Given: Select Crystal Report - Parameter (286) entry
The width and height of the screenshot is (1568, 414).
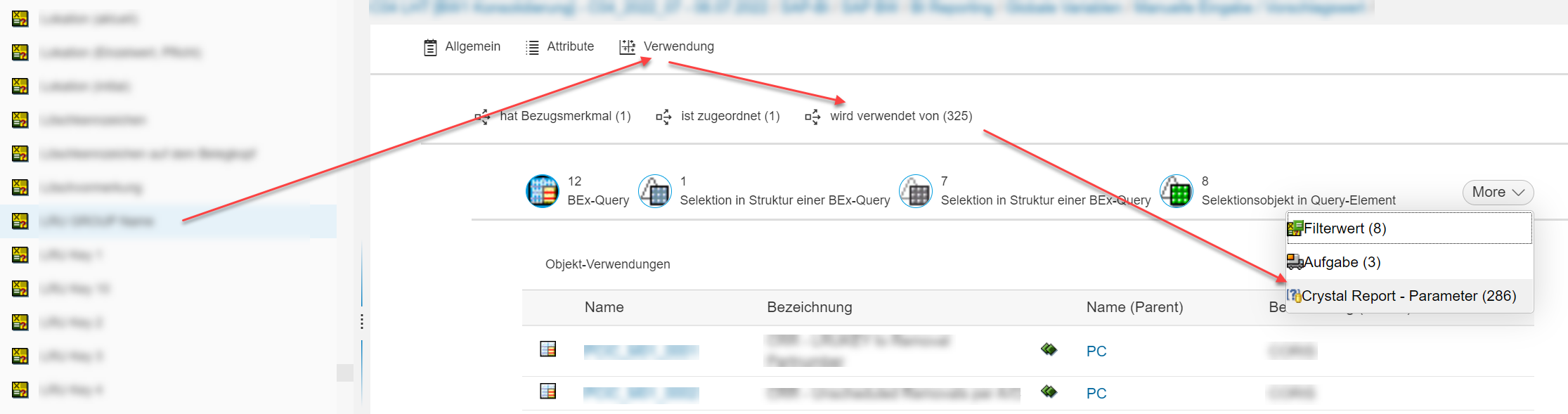Looking at the screenshot, I should coord(1408,296).
